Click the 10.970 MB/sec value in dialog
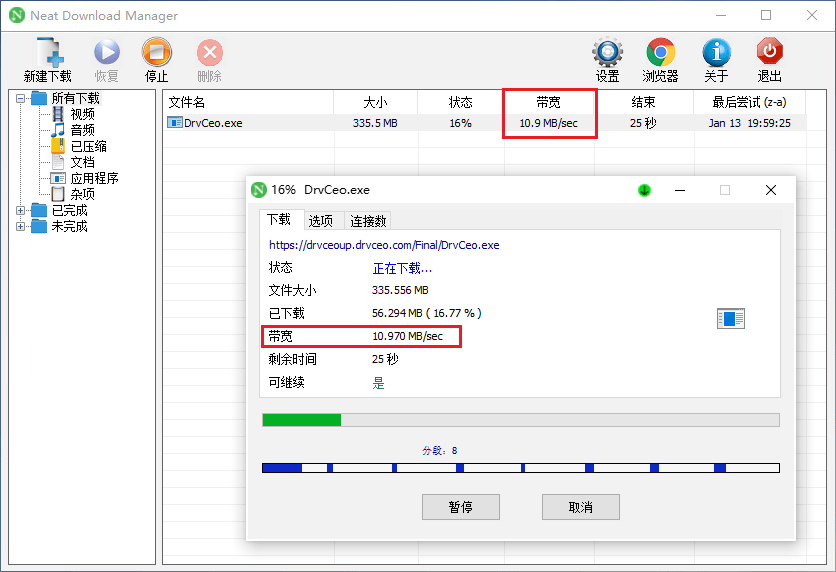 coord(407,336)
